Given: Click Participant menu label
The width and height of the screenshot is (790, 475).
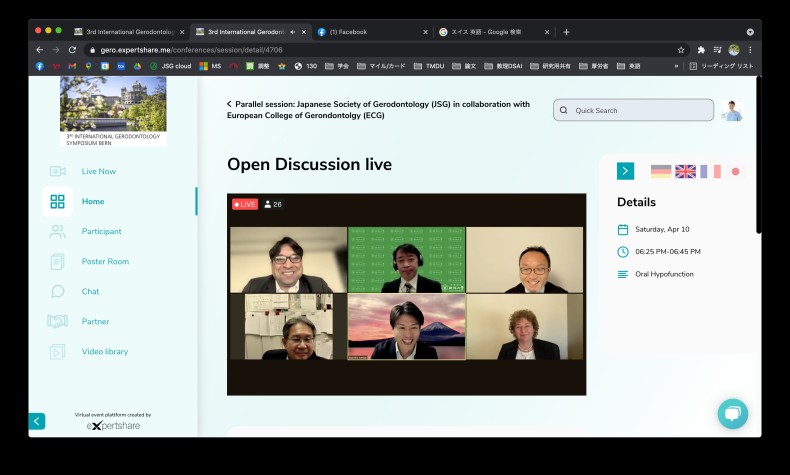Looking at the screenshot, I should [102, 232].
